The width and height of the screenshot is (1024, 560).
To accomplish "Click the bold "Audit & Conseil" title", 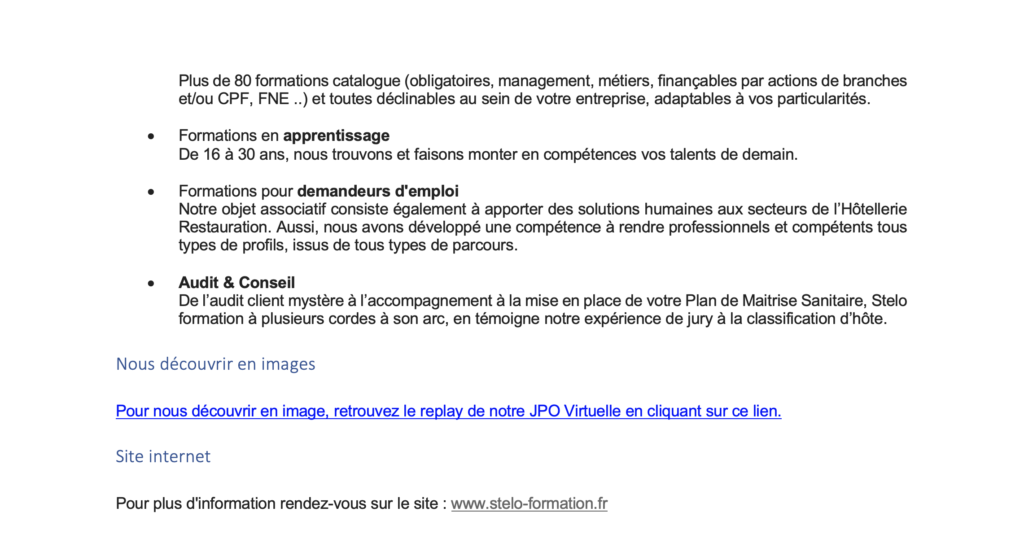I will point(237,283).
